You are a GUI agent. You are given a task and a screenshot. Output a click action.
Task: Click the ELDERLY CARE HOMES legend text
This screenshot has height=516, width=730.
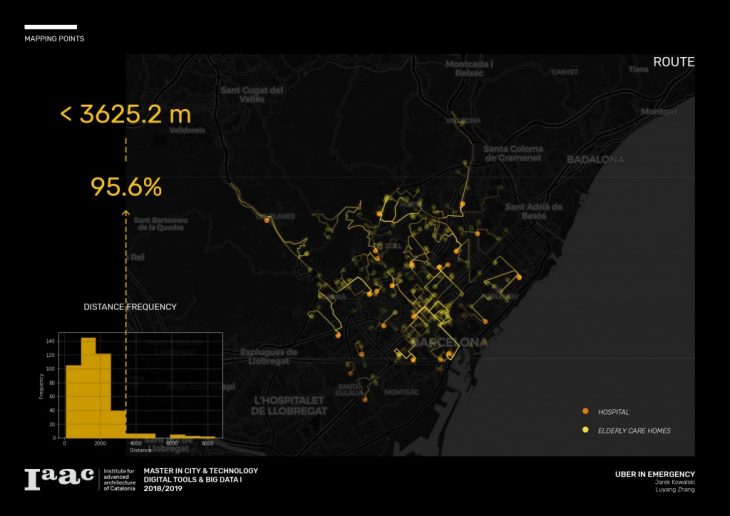[634, 431]
